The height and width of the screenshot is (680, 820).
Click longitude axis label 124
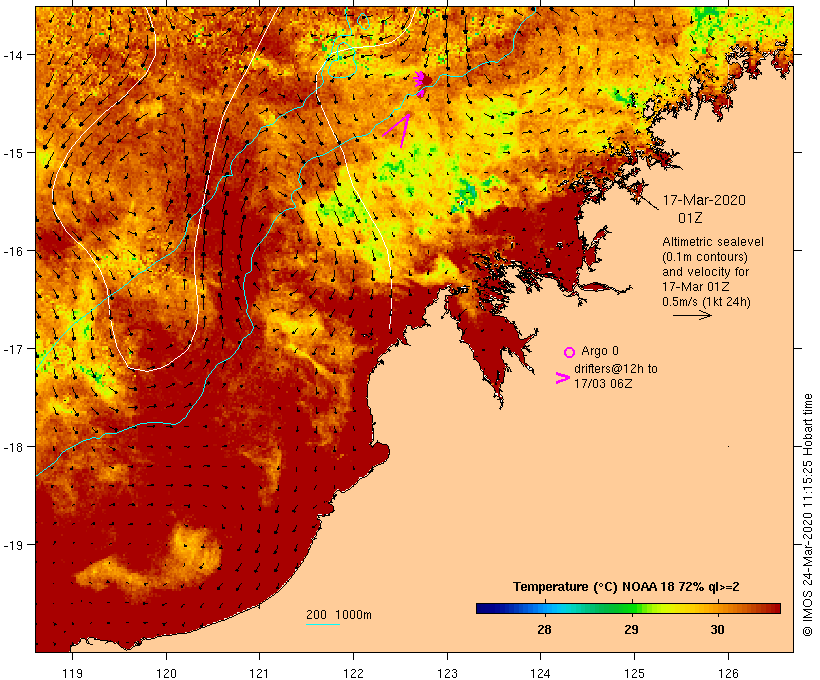pyautogui.click(x=541, y=673)
